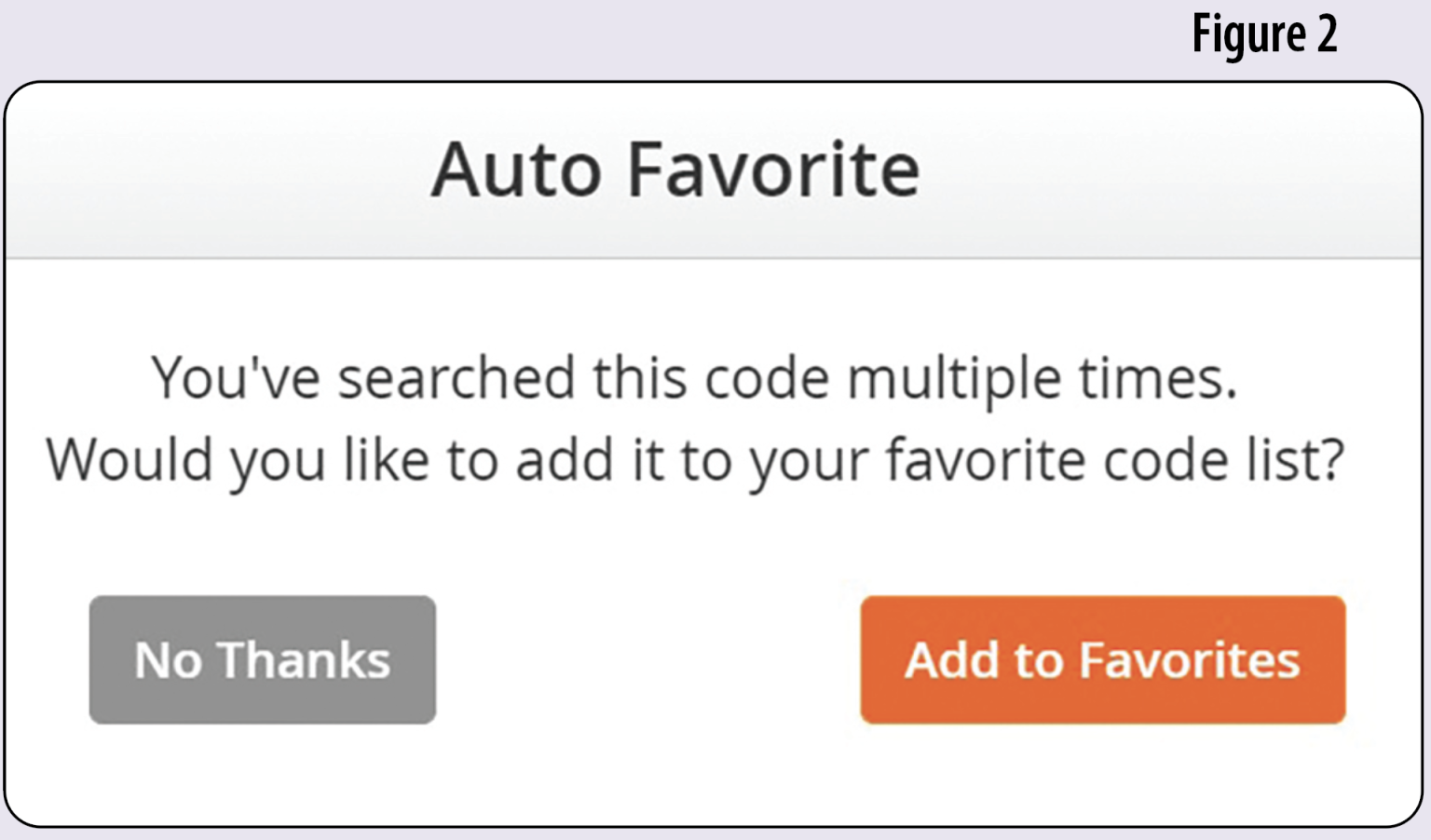Select the orange Add to Favorites button
1431x840 pixels.
(x=1103, y=659)
